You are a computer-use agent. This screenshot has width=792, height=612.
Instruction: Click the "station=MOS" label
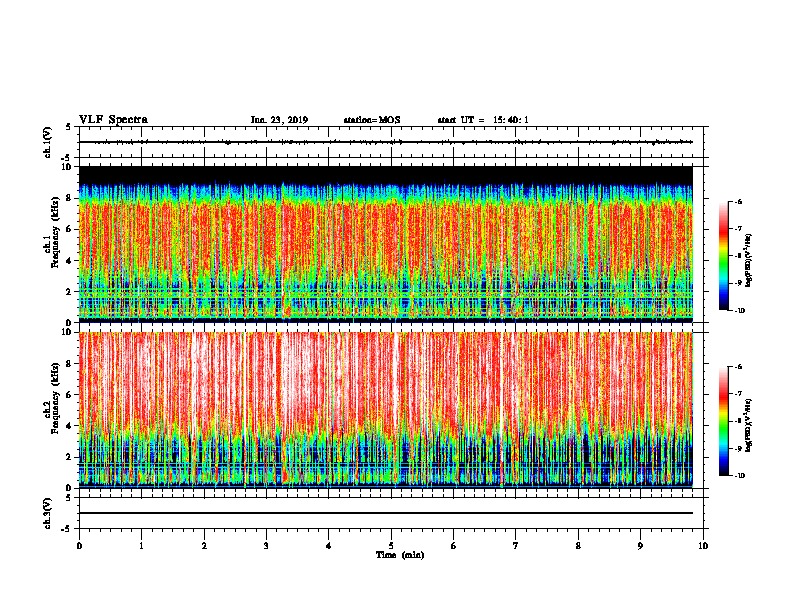(x=372, y=120)
